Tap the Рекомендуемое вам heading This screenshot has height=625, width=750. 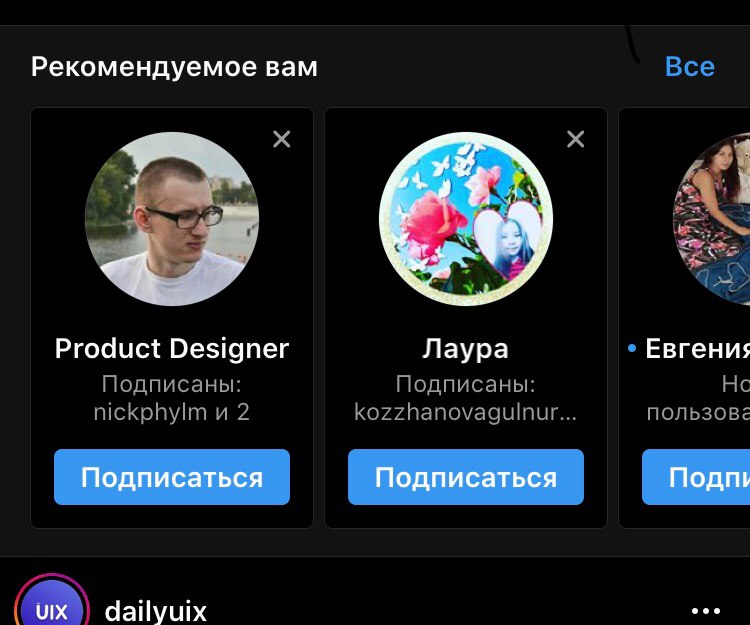click(x=174, y=67)
